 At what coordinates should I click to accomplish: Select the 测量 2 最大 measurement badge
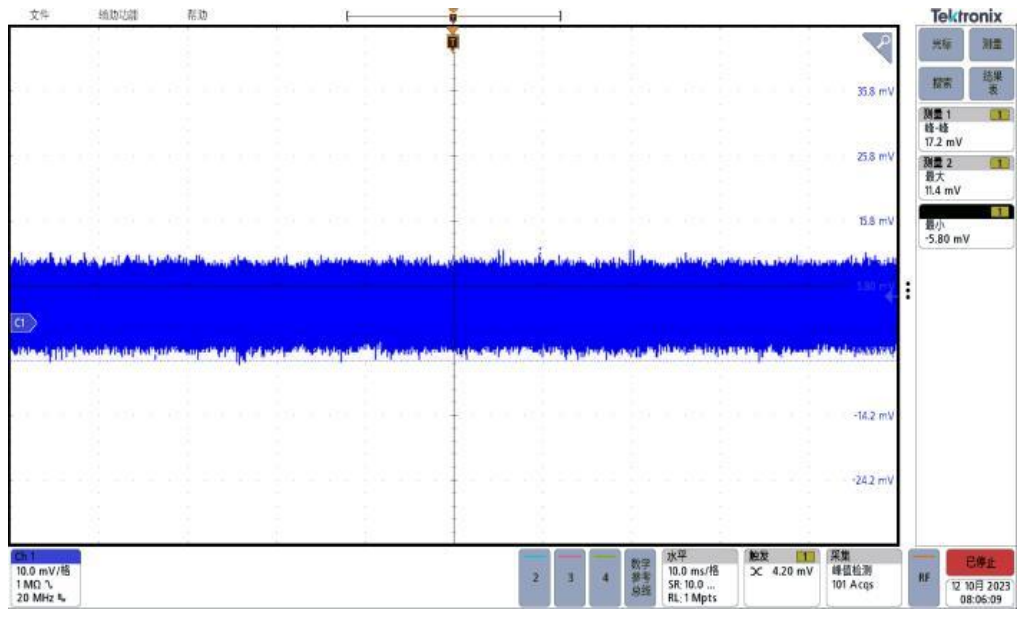tap(966, 177)
